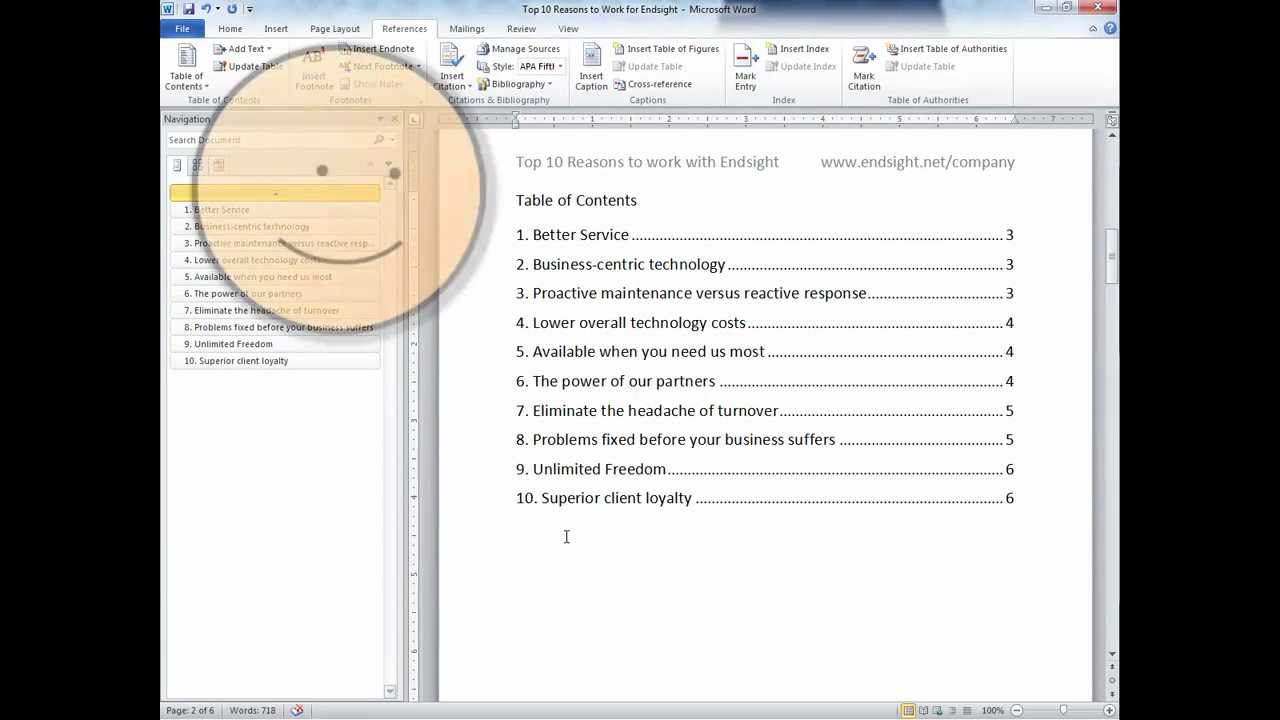Click the '4. Lower overall technology costs' TOC entry
Viewport: 1280px width, 720px height.
tap(765, 323)
